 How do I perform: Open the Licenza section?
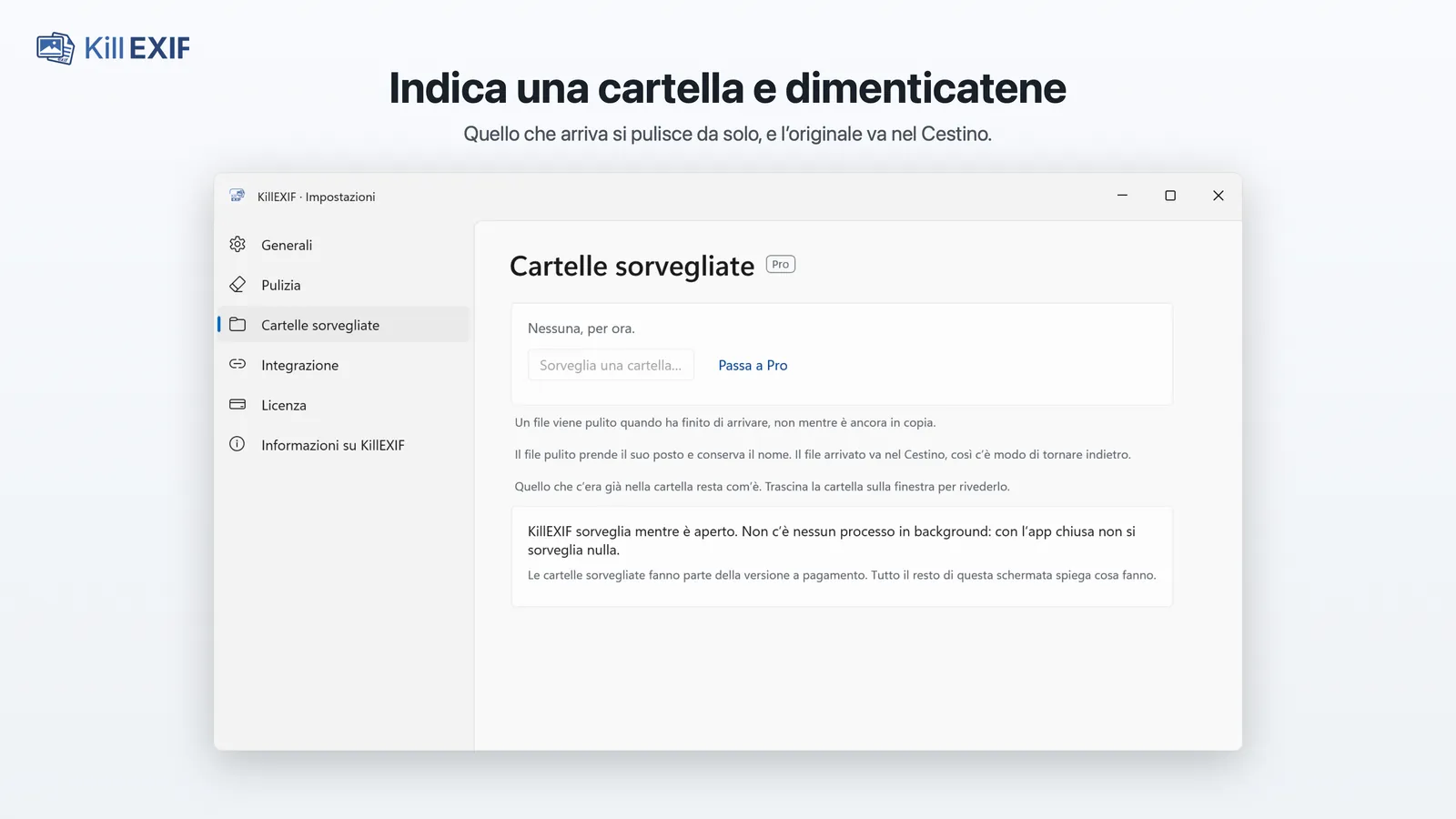(x=344, y=405)
